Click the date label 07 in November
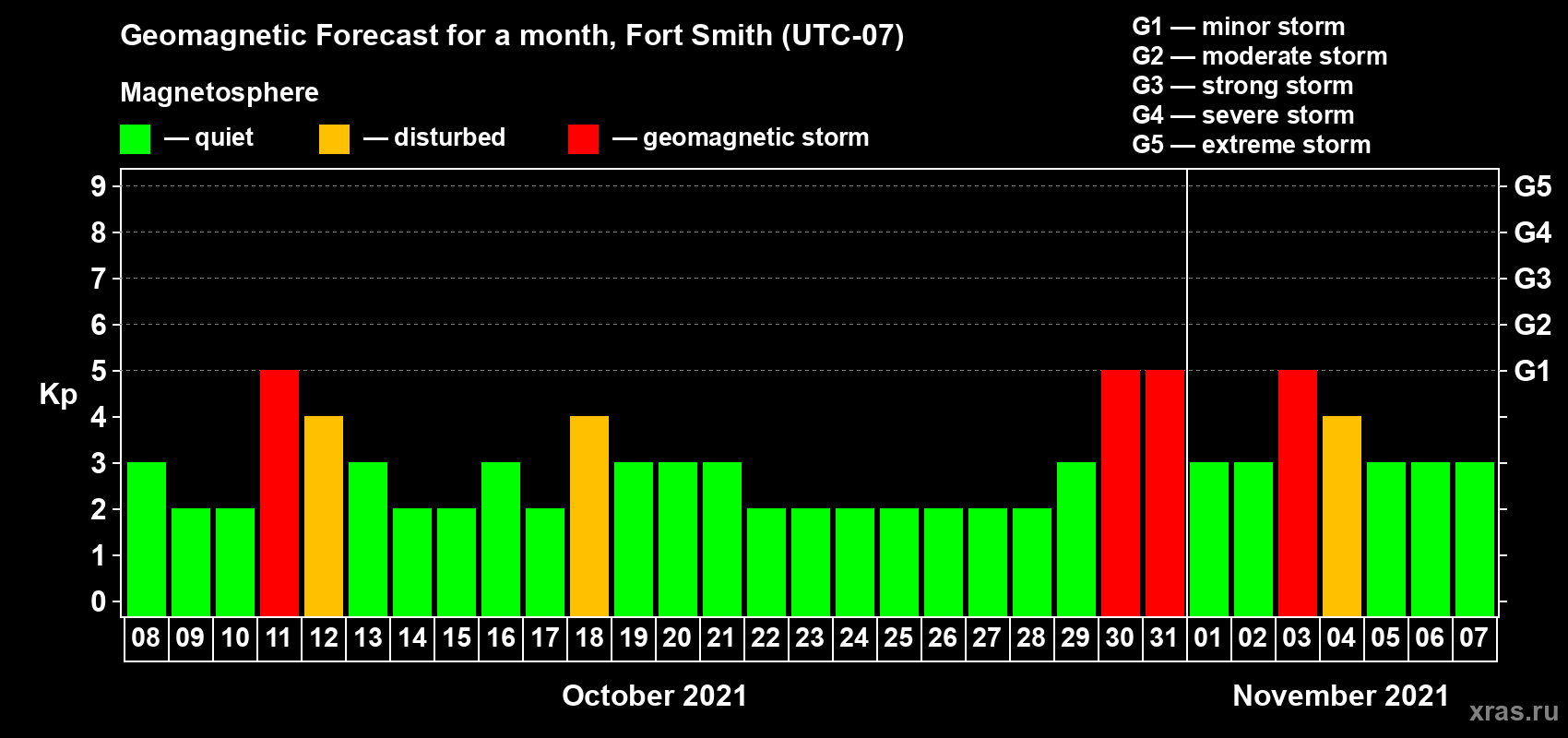1568x738 pixels. 1474,638
